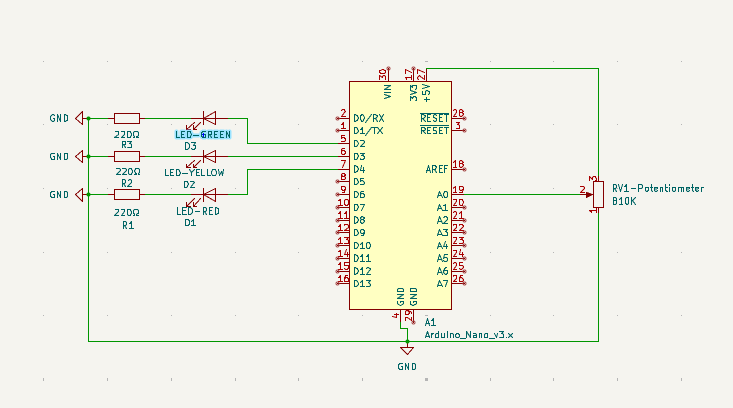Click the D11 pin label

362,258
